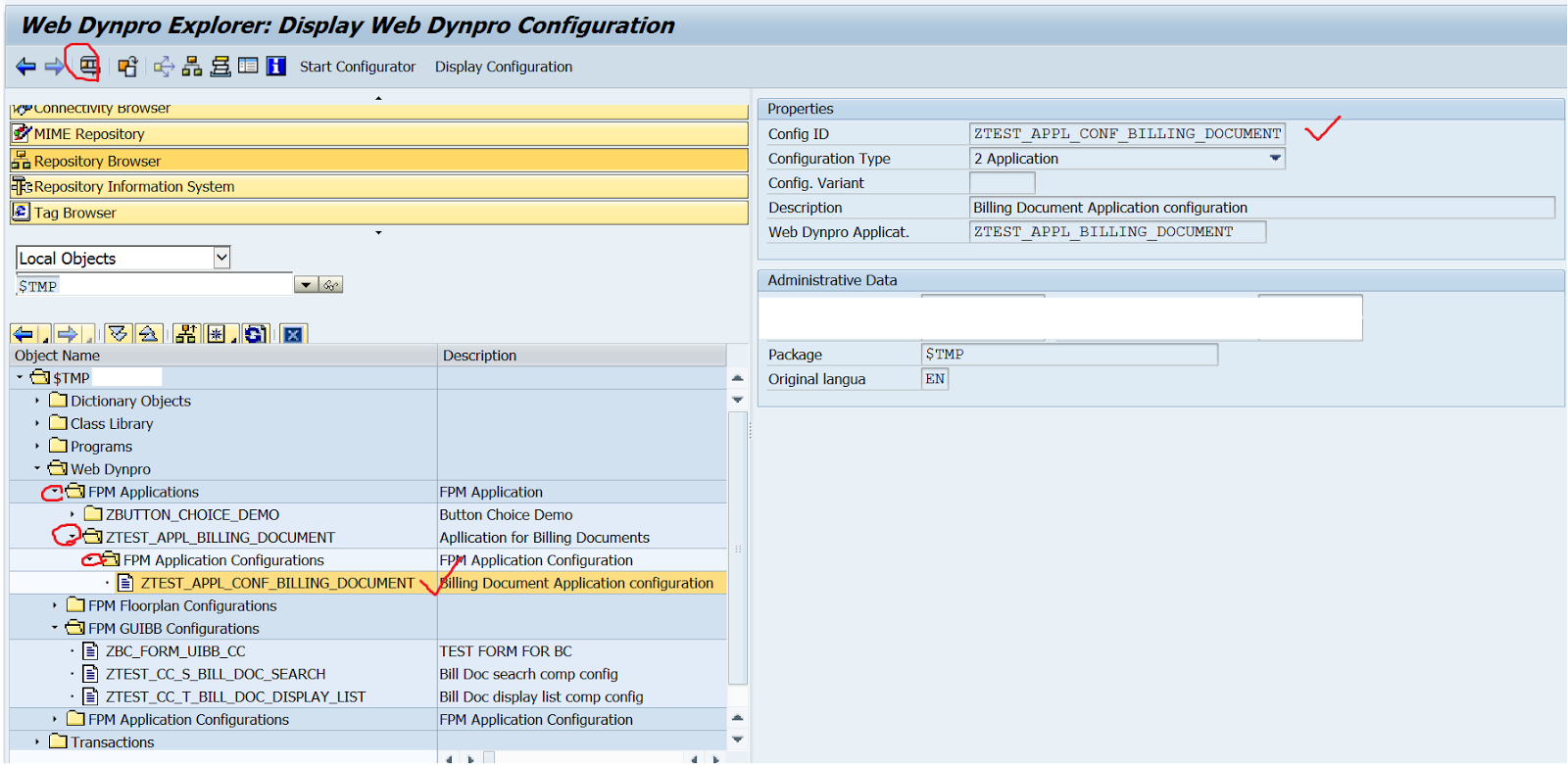This screenshot has width=1568, height=765.
Task: Select the ZTEST_CC_S_BILL_DOC_SEARCH tree item
Action: pyautogui.click(x=216, y=674)
